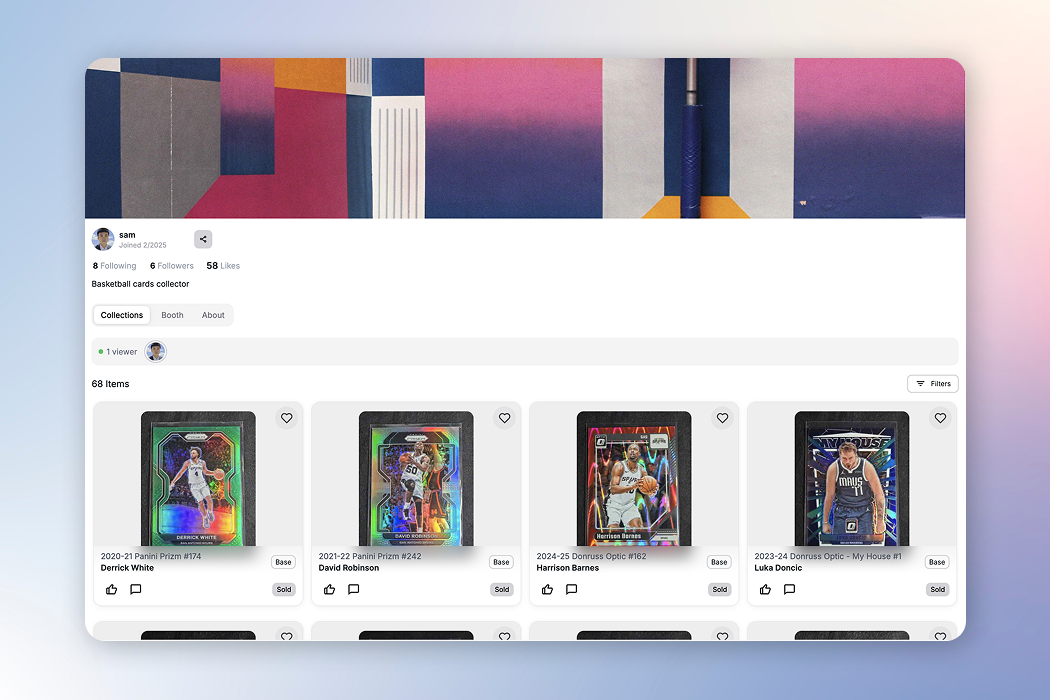Open the Harrison Barnes card thumbnail
The width and height of the screenshot is (1050, 700).
point(634,478)
